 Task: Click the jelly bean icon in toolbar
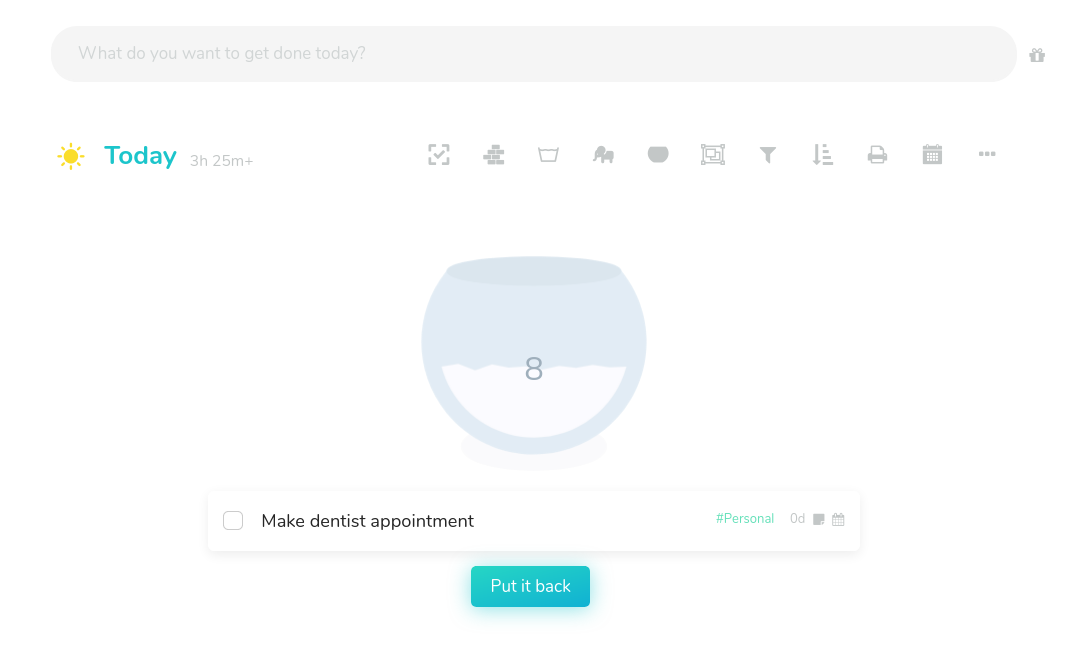pyautogui.click(x=658, y=154)
